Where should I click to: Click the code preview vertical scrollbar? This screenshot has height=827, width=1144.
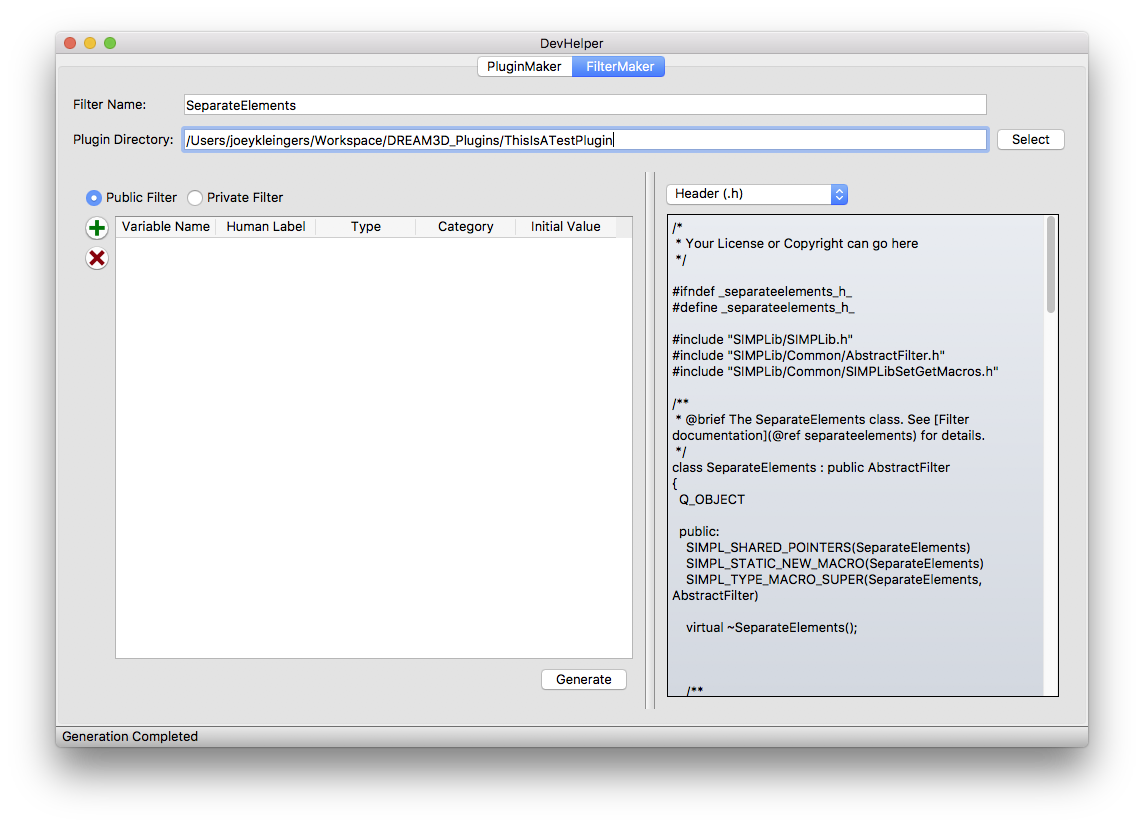[1050, 265]
